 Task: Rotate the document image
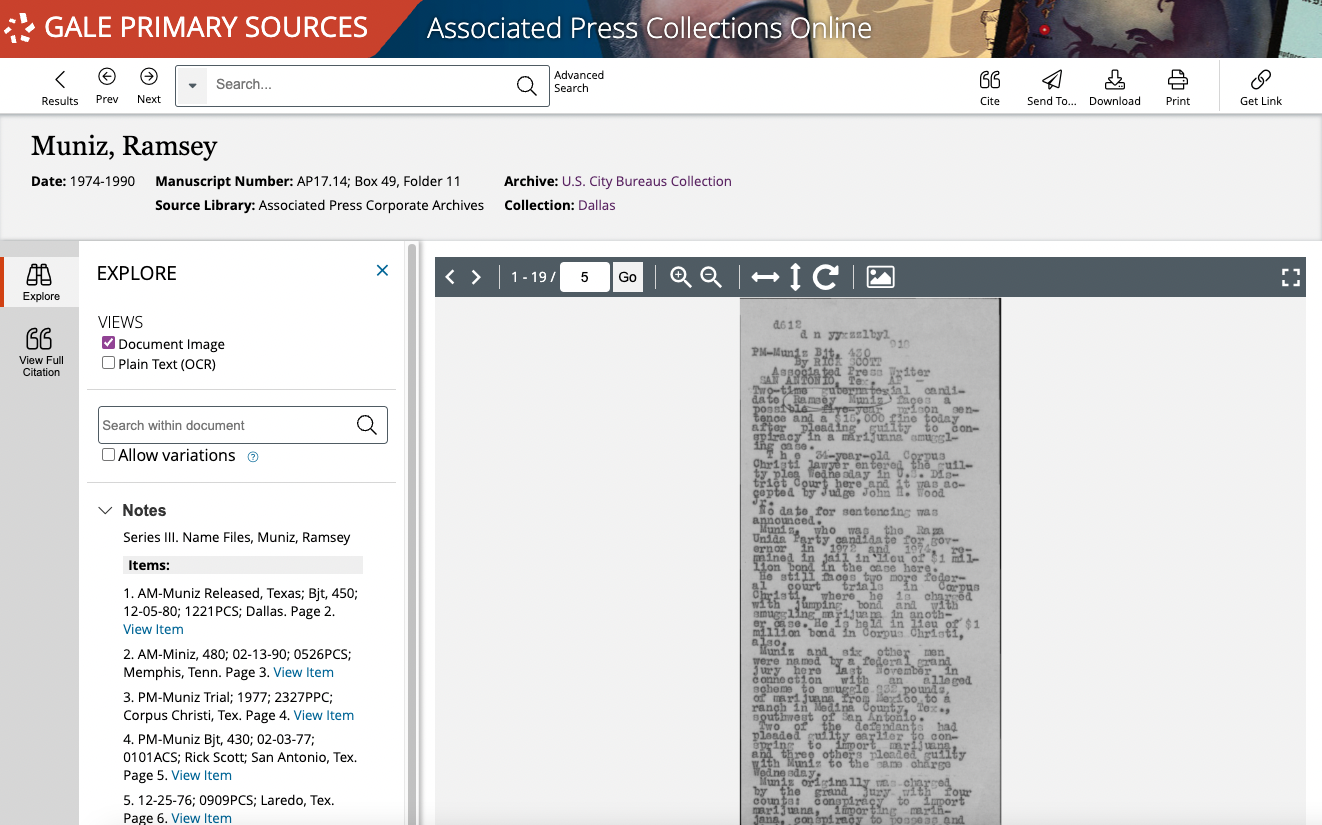point(826,277)
